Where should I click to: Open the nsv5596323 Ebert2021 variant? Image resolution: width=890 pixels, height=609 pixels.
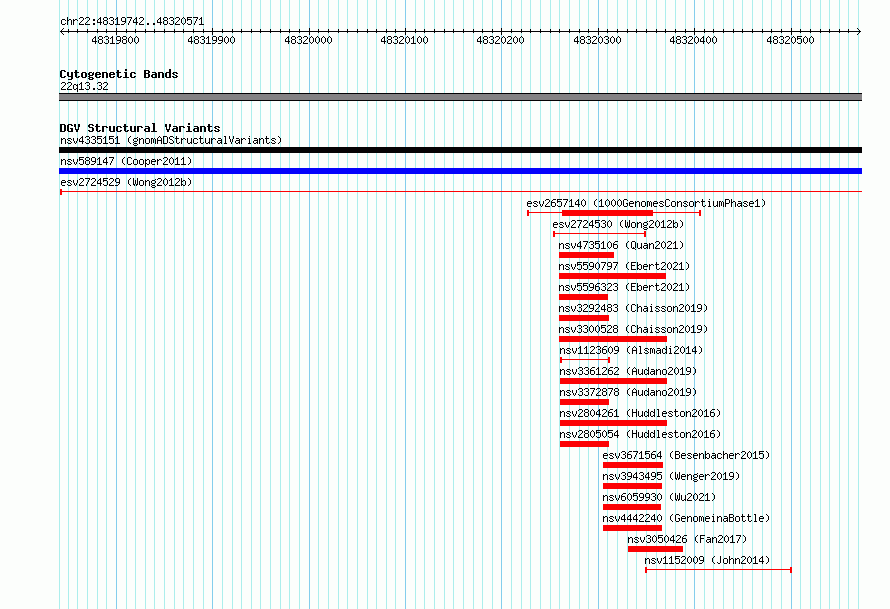point(624,287)
